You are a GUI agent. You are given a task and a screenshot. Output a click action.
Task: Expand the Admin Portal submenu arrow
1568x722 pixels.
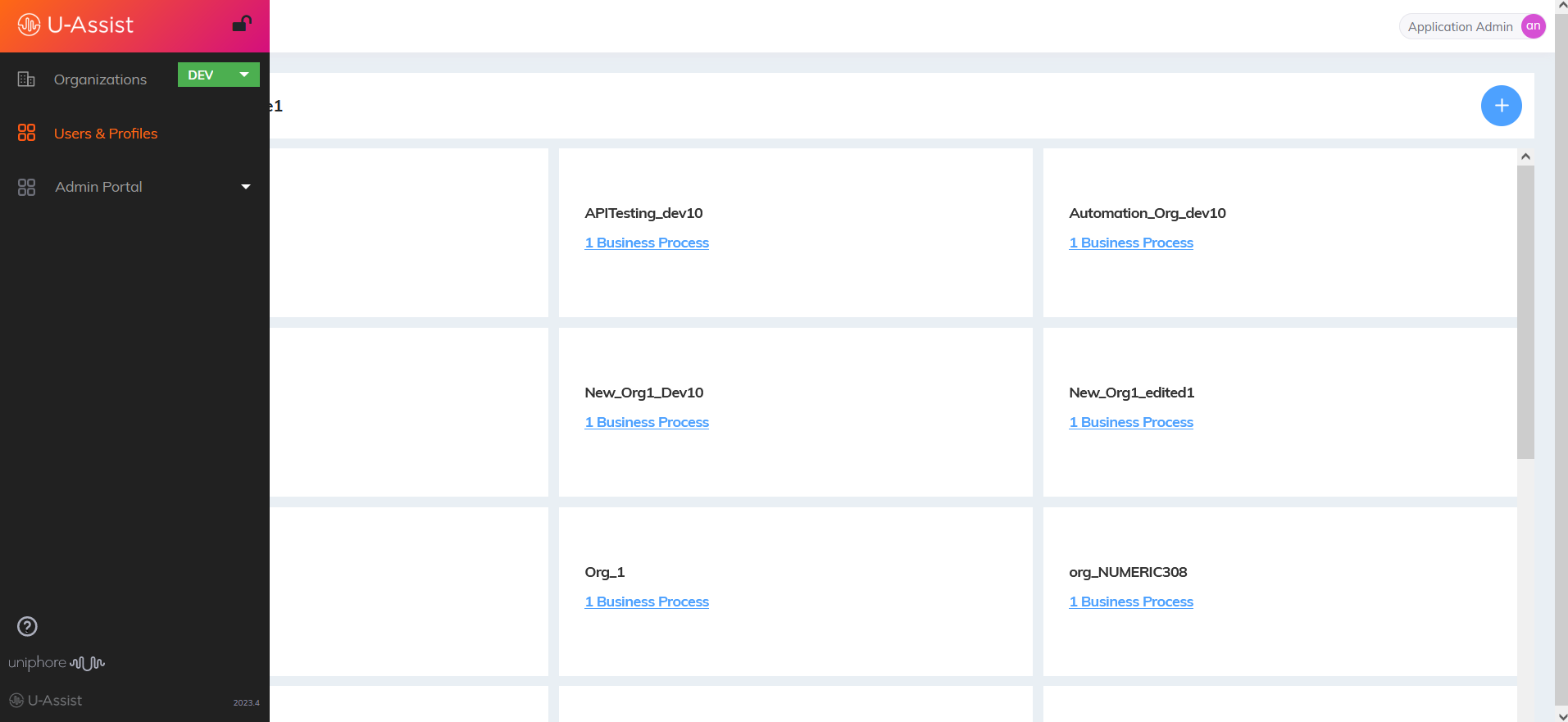coord(245,187)
